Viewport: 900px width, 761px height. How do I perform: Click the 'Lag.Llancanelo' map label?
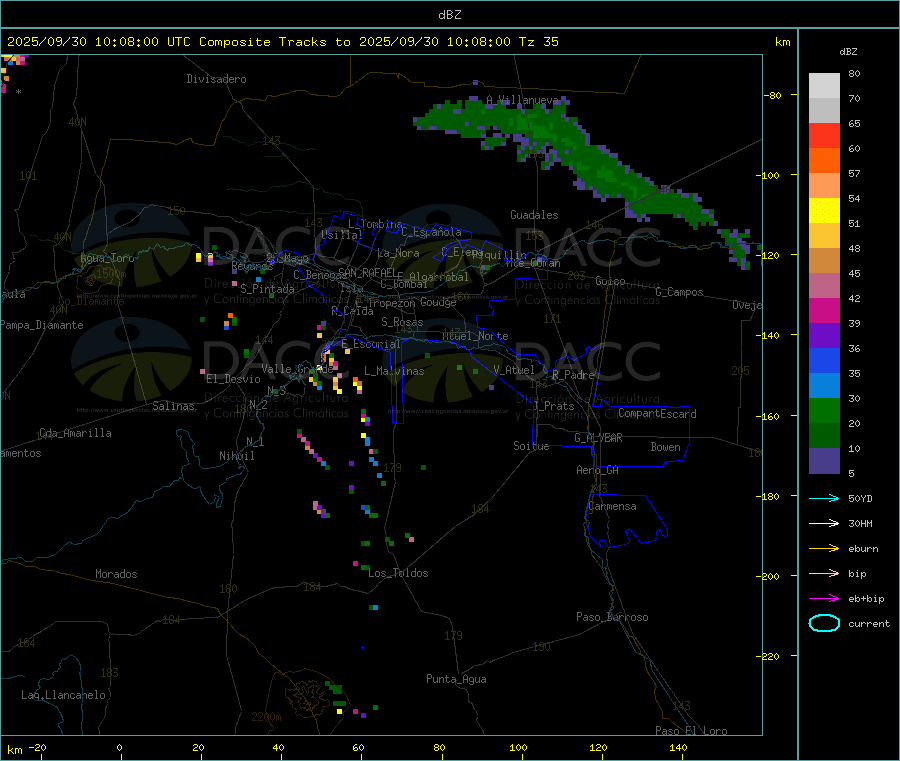click(64, 695)
